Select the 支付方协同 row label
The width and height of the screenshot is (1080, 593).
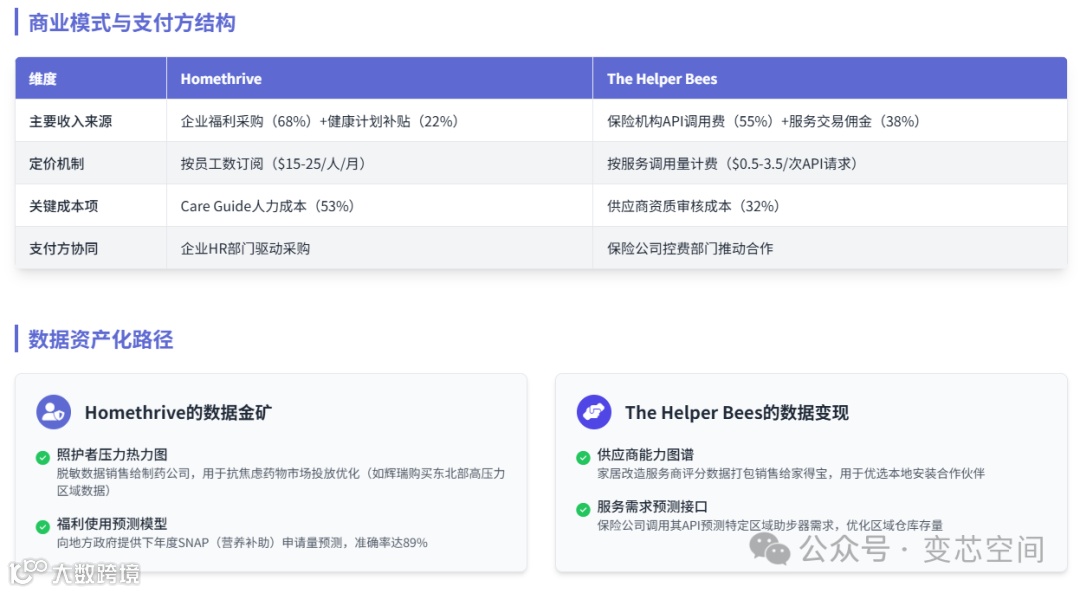click(x=63, y=249)
